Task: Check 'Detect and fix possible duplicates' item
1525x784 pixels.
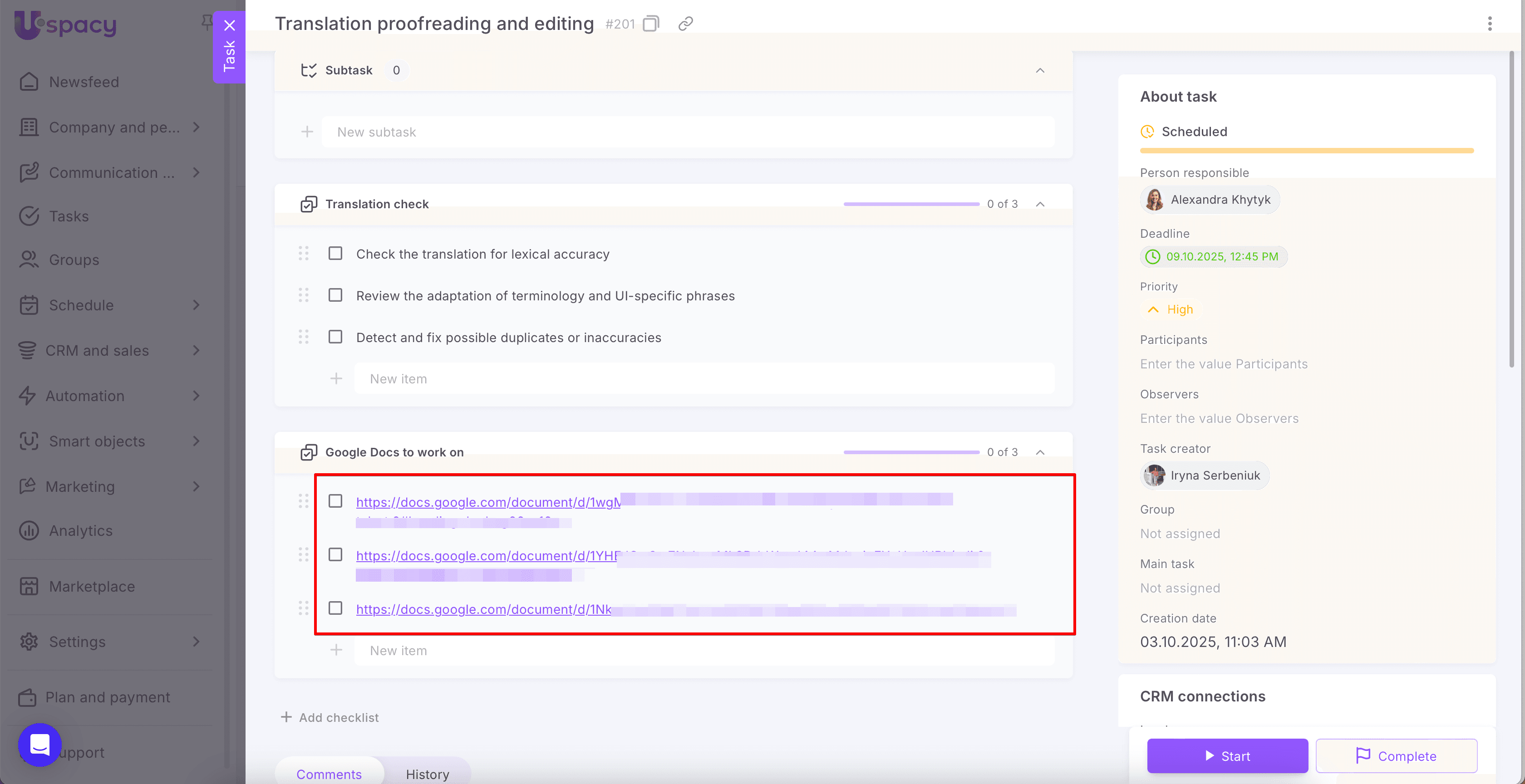Action: point(335,337)
